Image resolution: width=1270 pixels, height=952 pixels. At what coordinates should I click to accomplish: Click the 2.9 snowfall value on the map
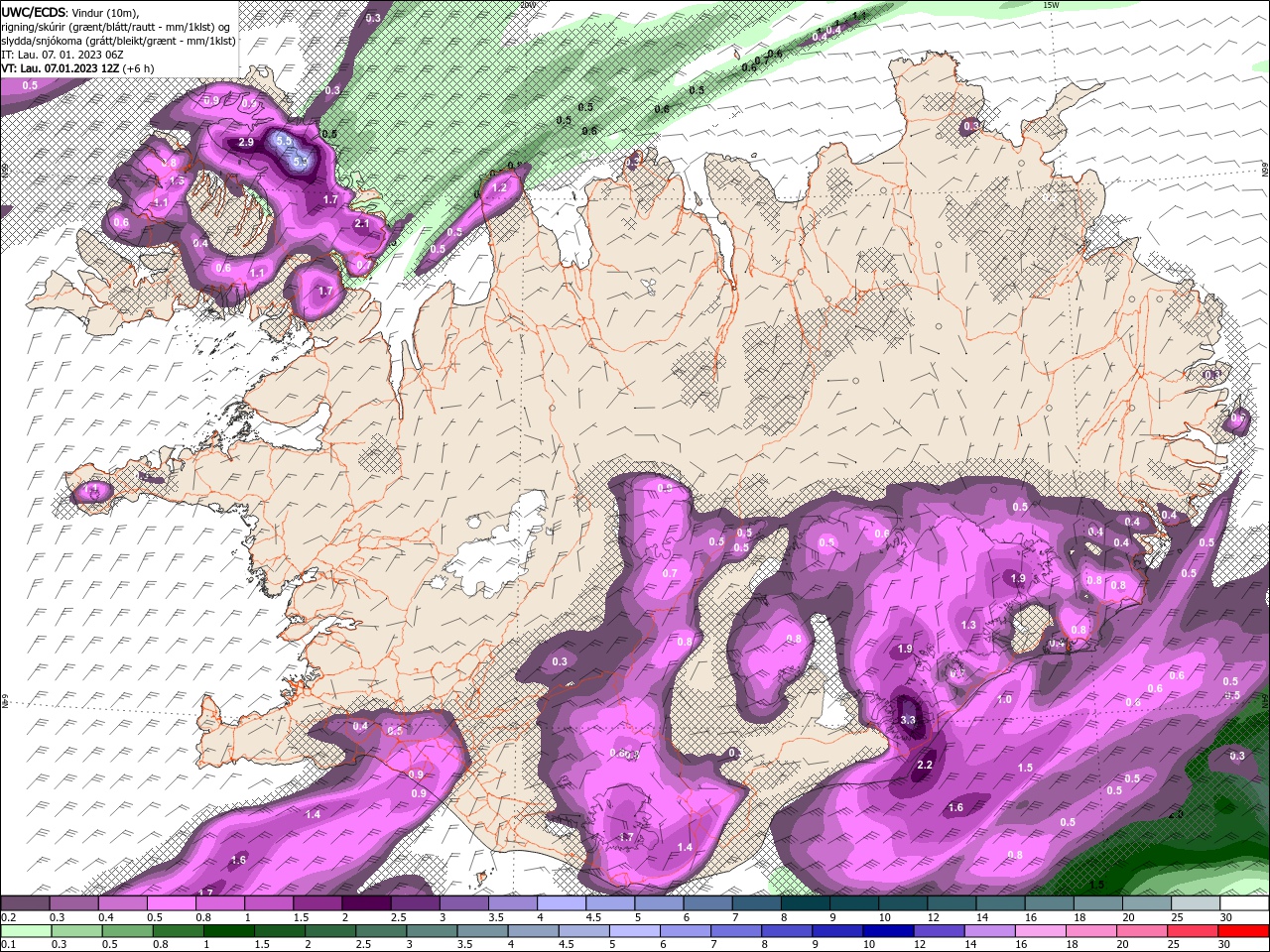[x=247, y=143]
